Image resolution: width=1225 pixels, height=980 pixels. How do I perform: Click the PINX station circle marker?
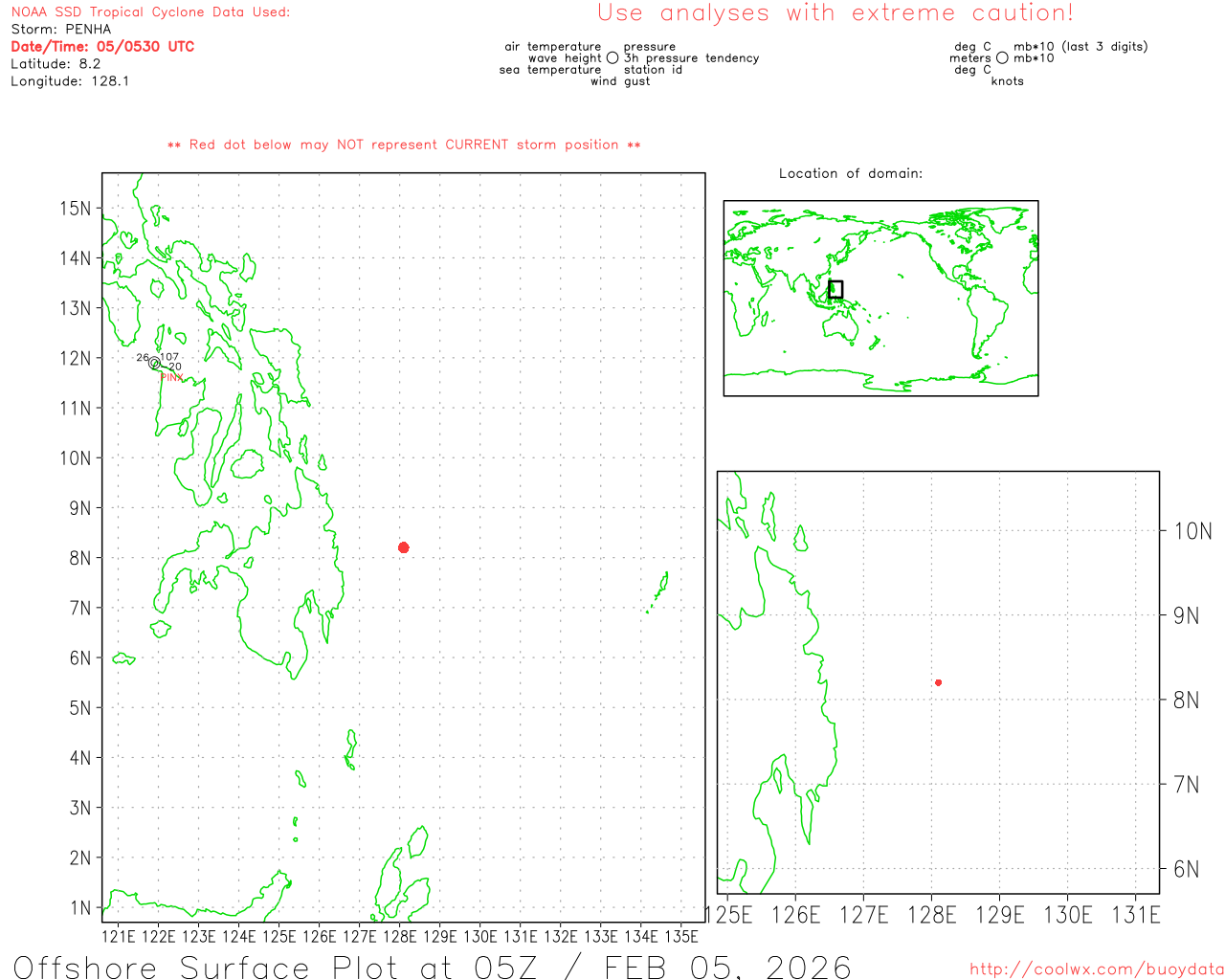point(154,363)
